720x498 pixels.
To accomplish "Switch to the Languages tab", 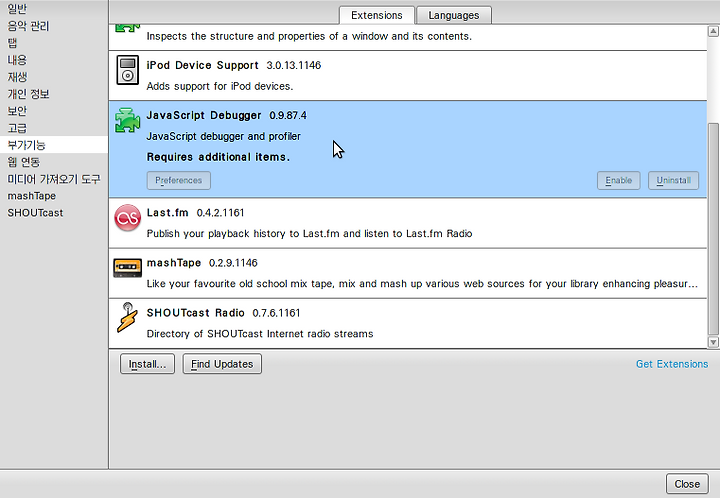I will tap(454, 15).
